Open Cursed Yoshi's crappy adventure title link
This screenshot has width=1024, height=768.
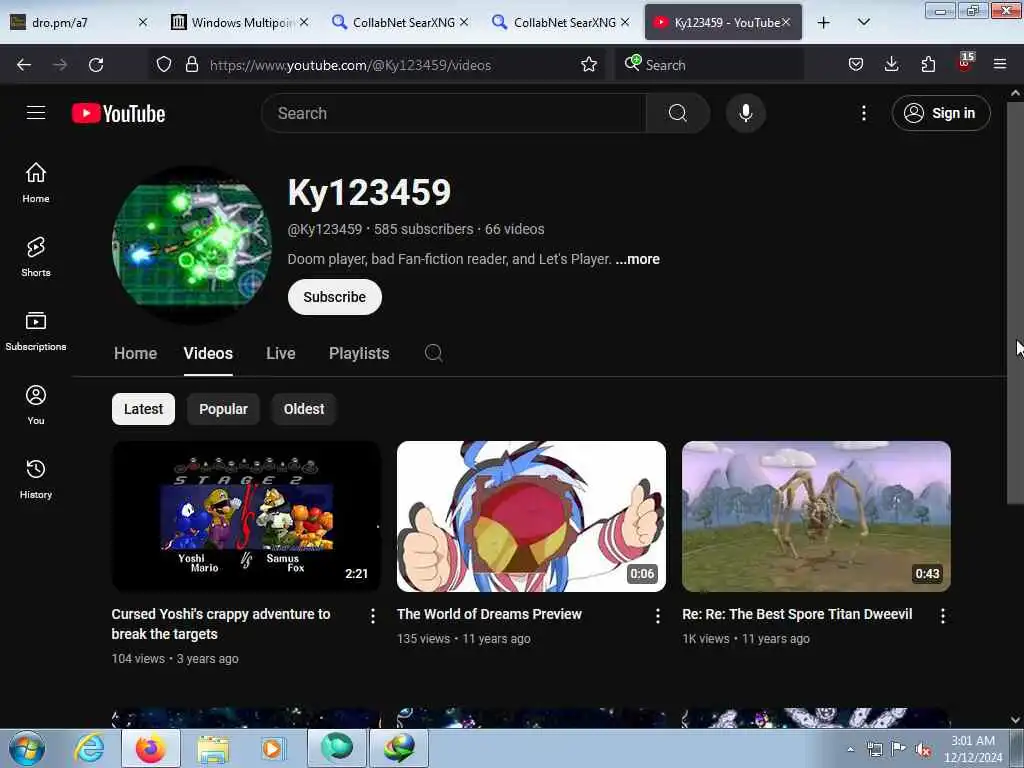(221, 624)
